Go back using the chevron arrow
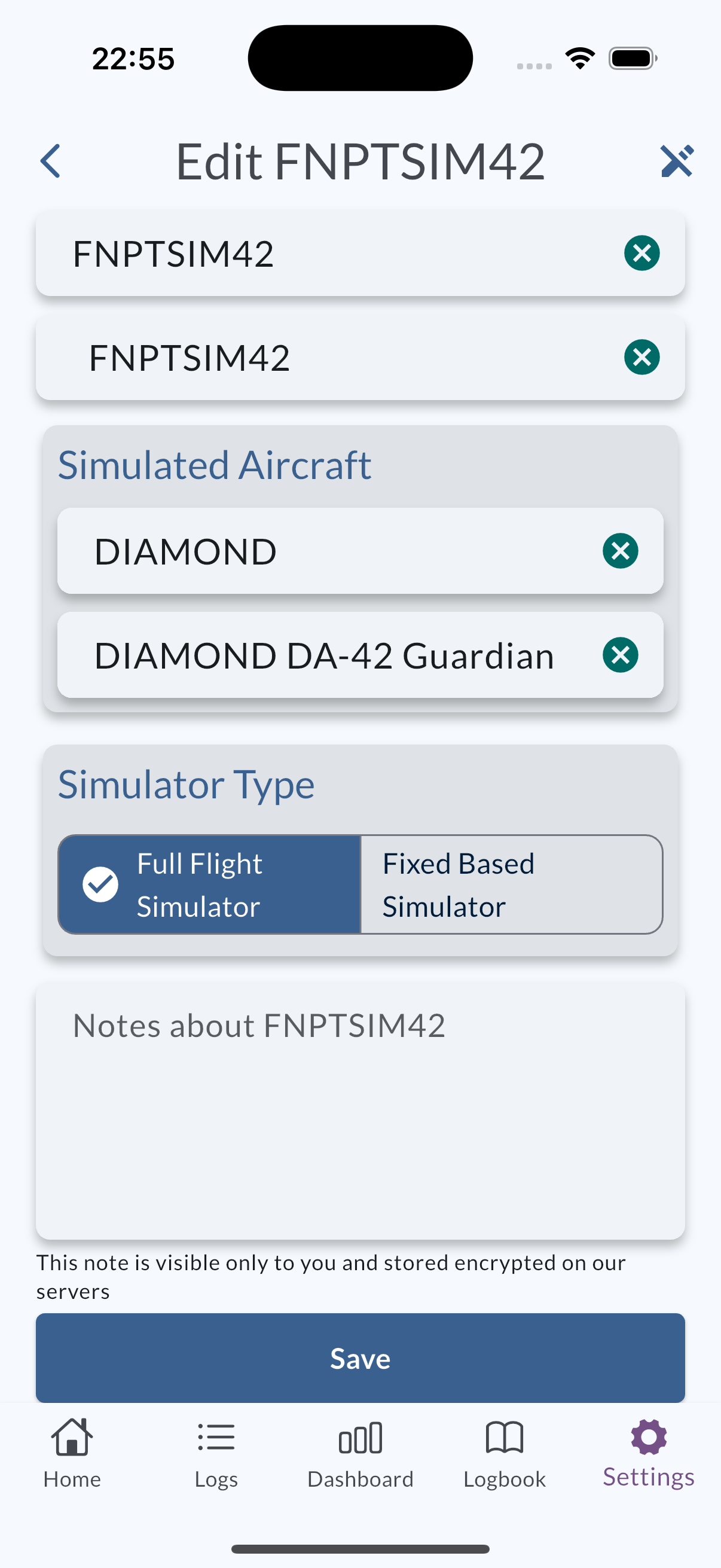Image resolution: width=721 pixels, height=1568 pixels. click(x=50, y=161)
